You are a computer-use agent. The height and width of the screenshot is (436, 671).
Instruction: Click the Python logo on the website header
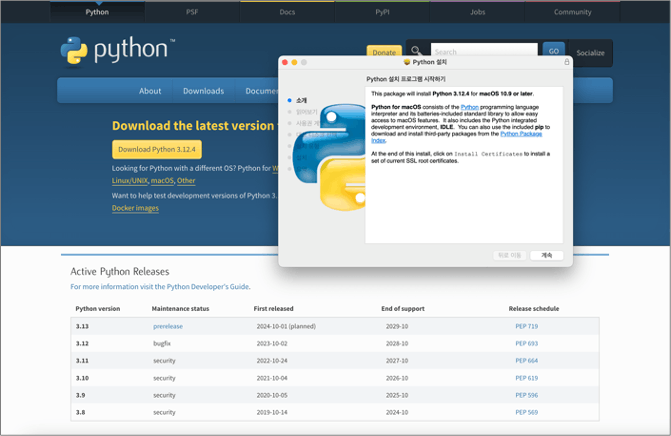click(x=117, y=51)
